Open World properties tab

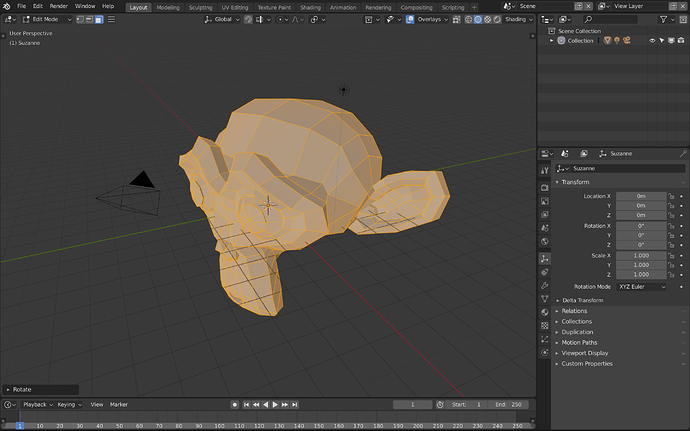pyautogui.click(x=545, y=241)
